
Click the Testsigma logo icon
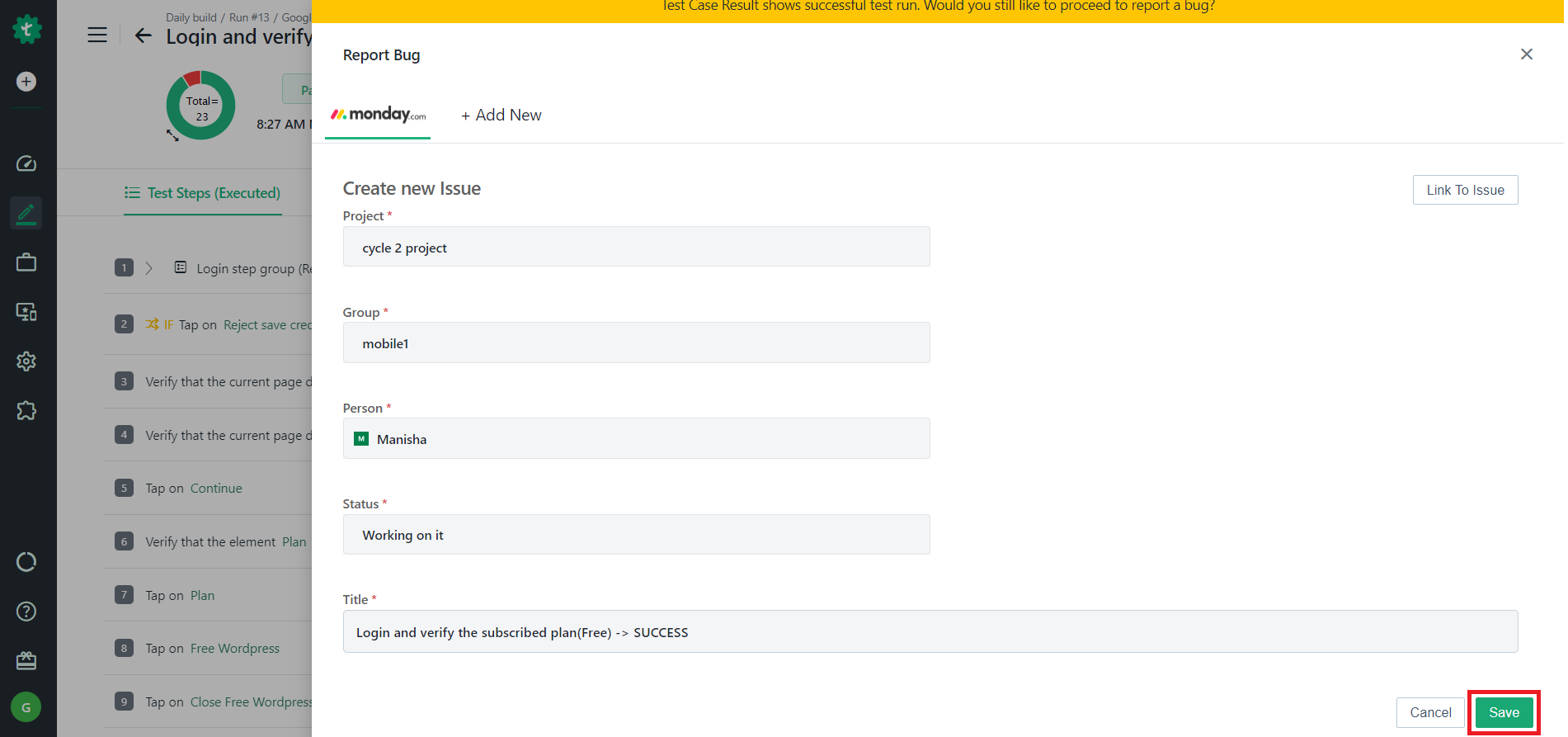[x=26, y=30]
